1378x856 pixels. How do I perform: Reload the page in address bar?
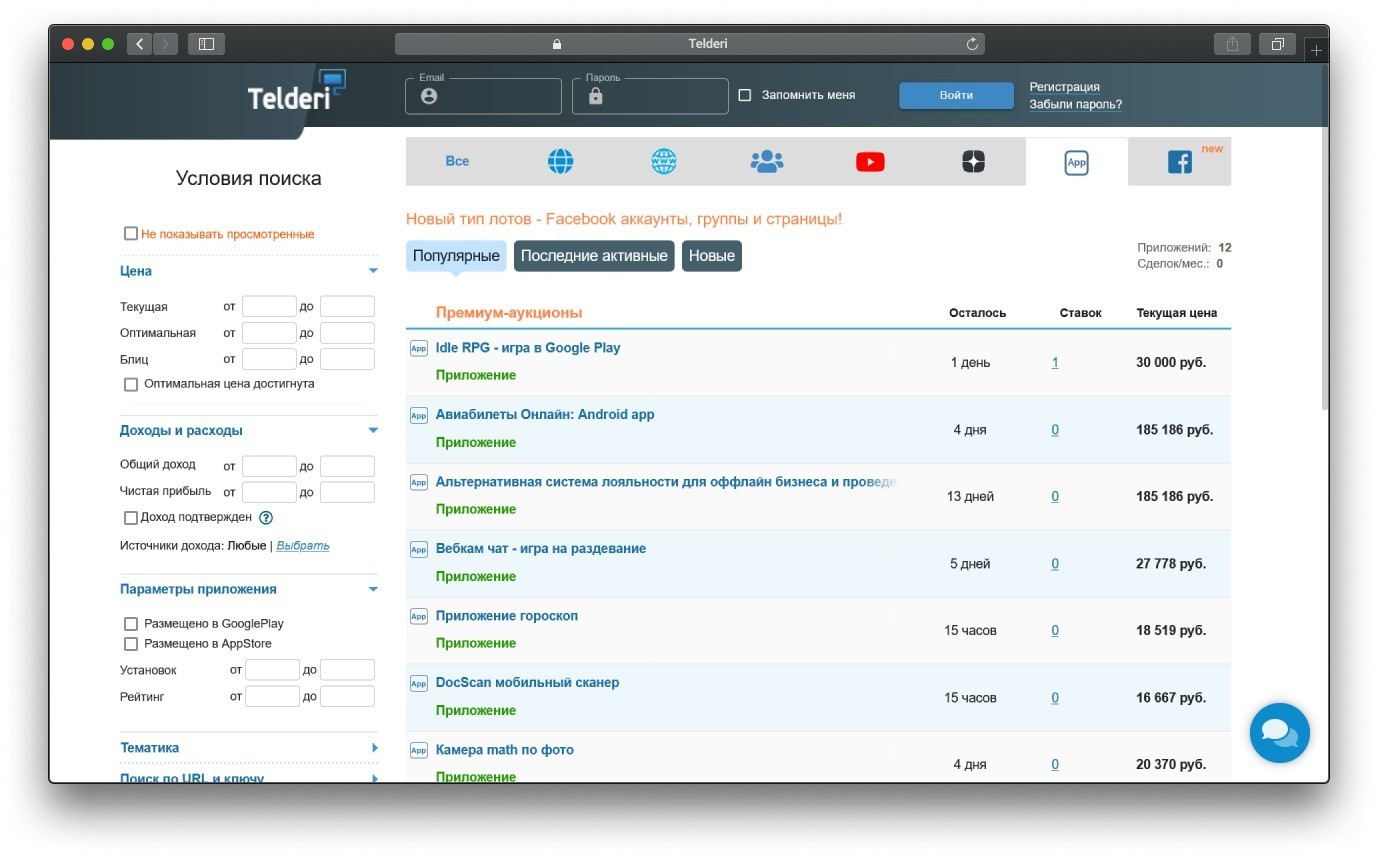point(972,44)
